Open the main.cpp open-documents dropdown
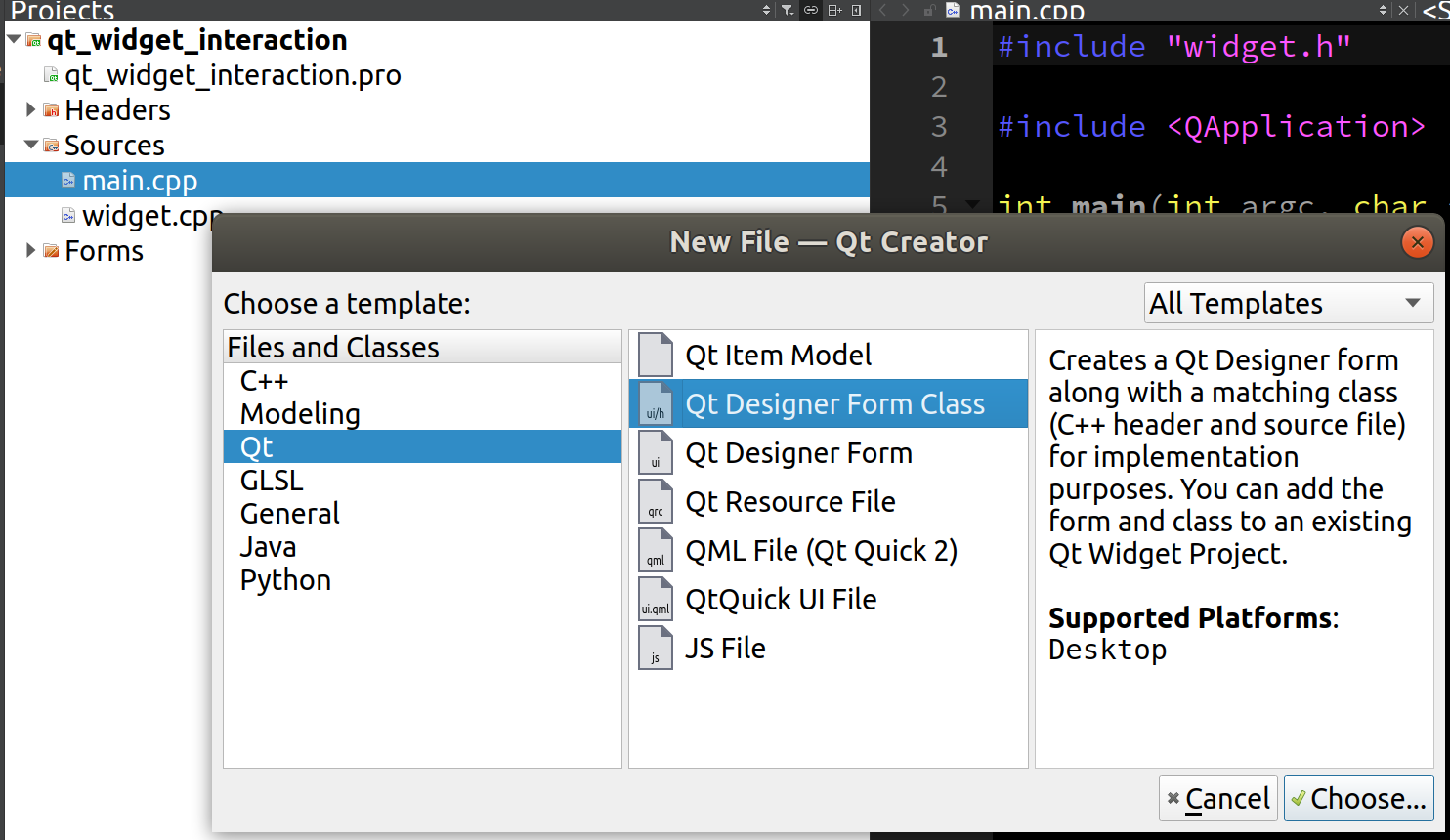 pos(1383,10)
